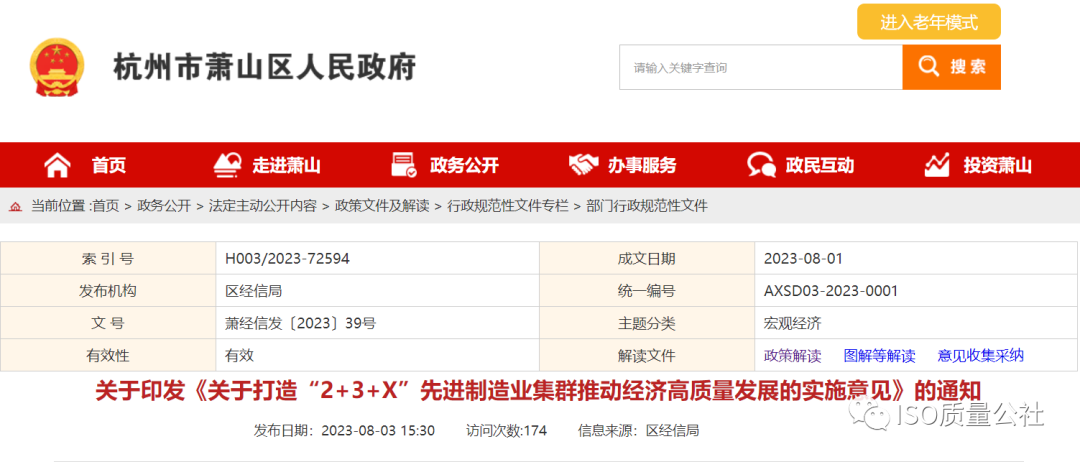This screenshot has width=1080, height=462.
Task: Click 法定主动公开内容 breadcrumb link
Action: click(262, 205)
